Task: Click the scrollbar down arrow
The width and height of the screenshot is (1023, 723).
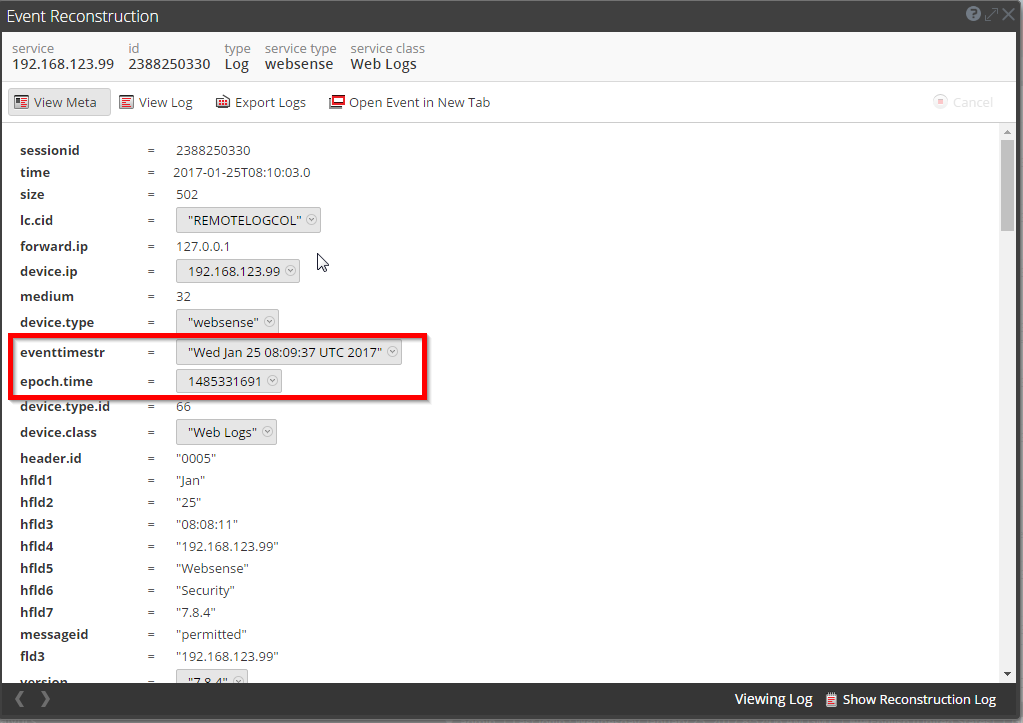Action: (x=1007, y=674)
